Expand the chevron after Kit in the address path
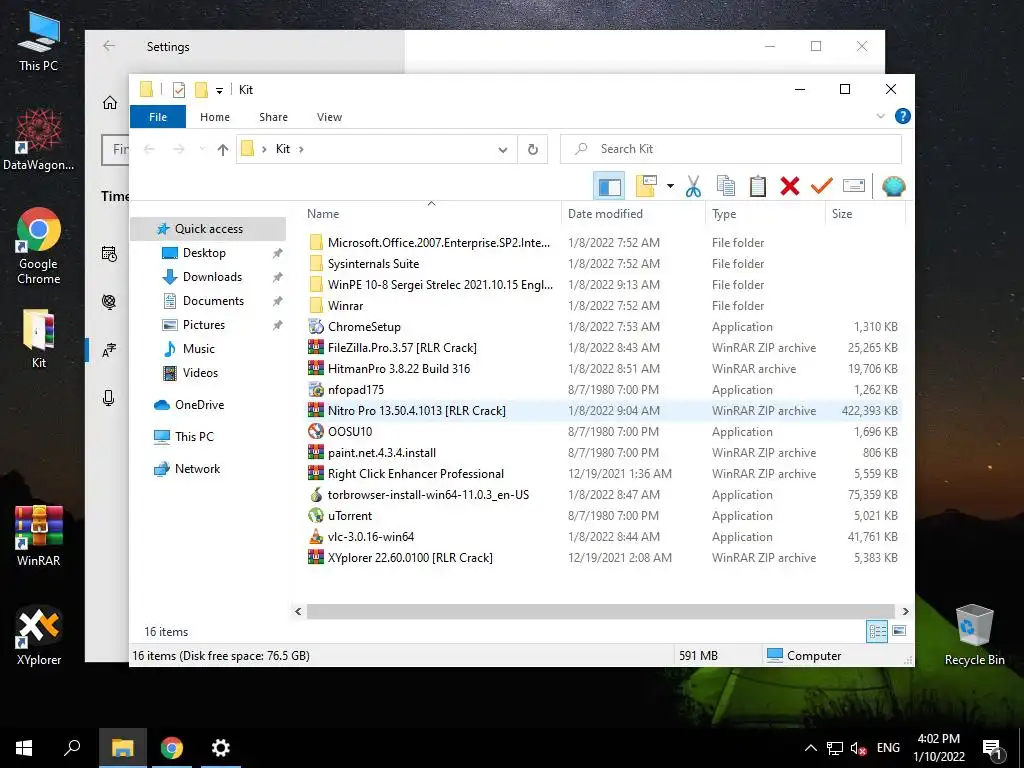The width and height of the screenshot is (1024, 768). pos(301,150)
